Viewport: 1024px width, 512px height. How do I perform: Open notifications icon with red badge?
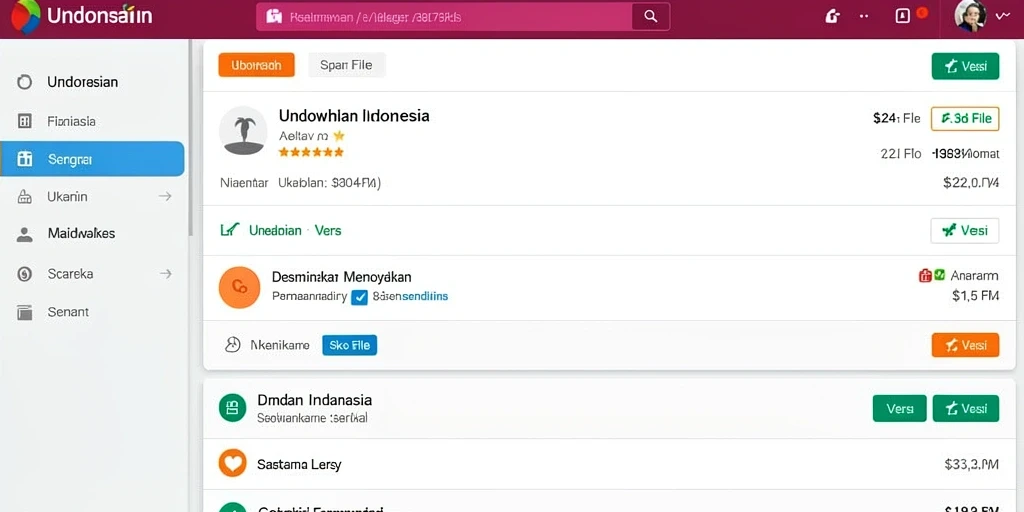pyautogui.click(x=903, y=16)
